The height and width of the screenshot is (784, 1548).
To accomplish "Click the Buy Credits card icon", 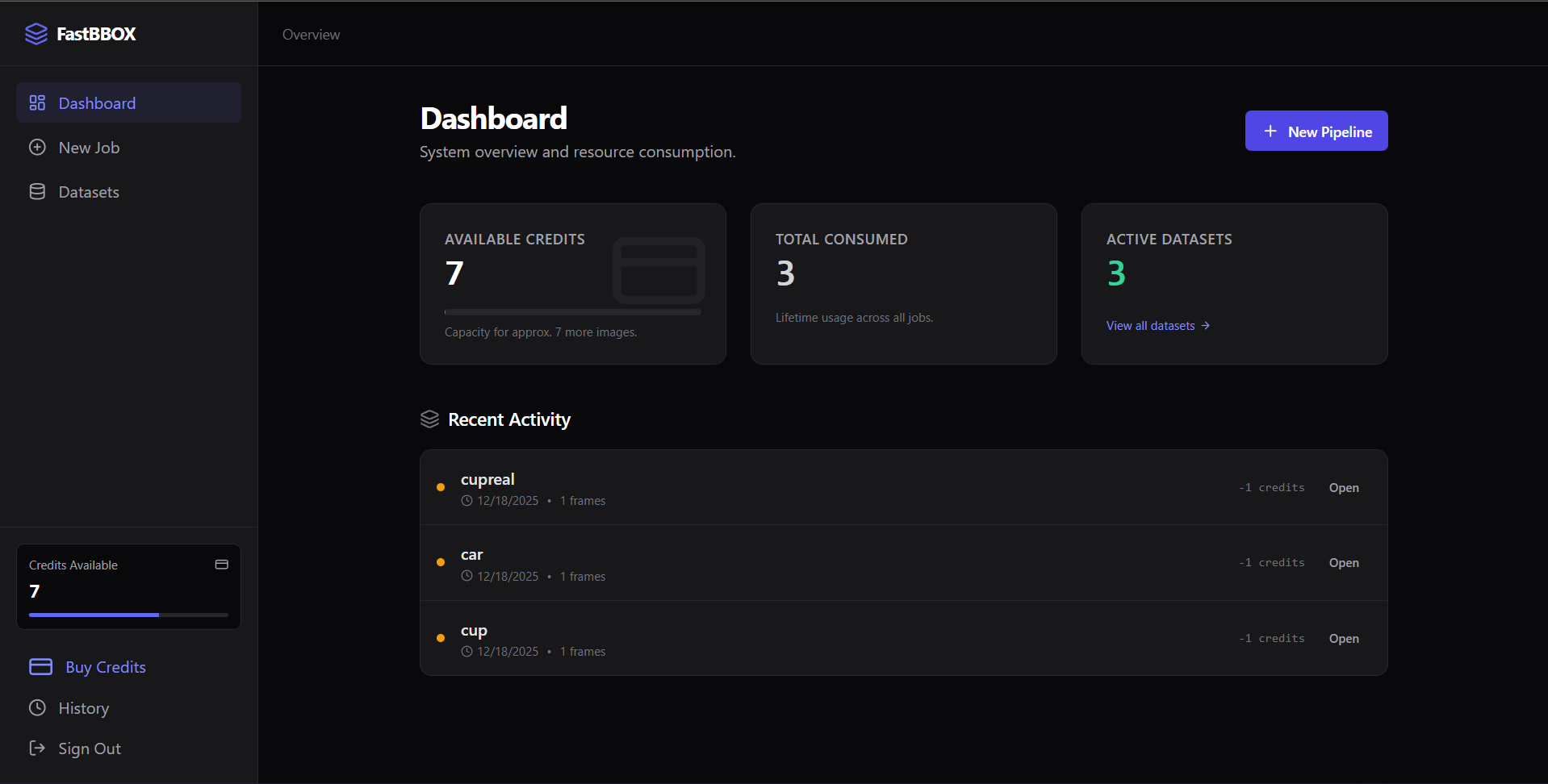I will coord(40,666).
